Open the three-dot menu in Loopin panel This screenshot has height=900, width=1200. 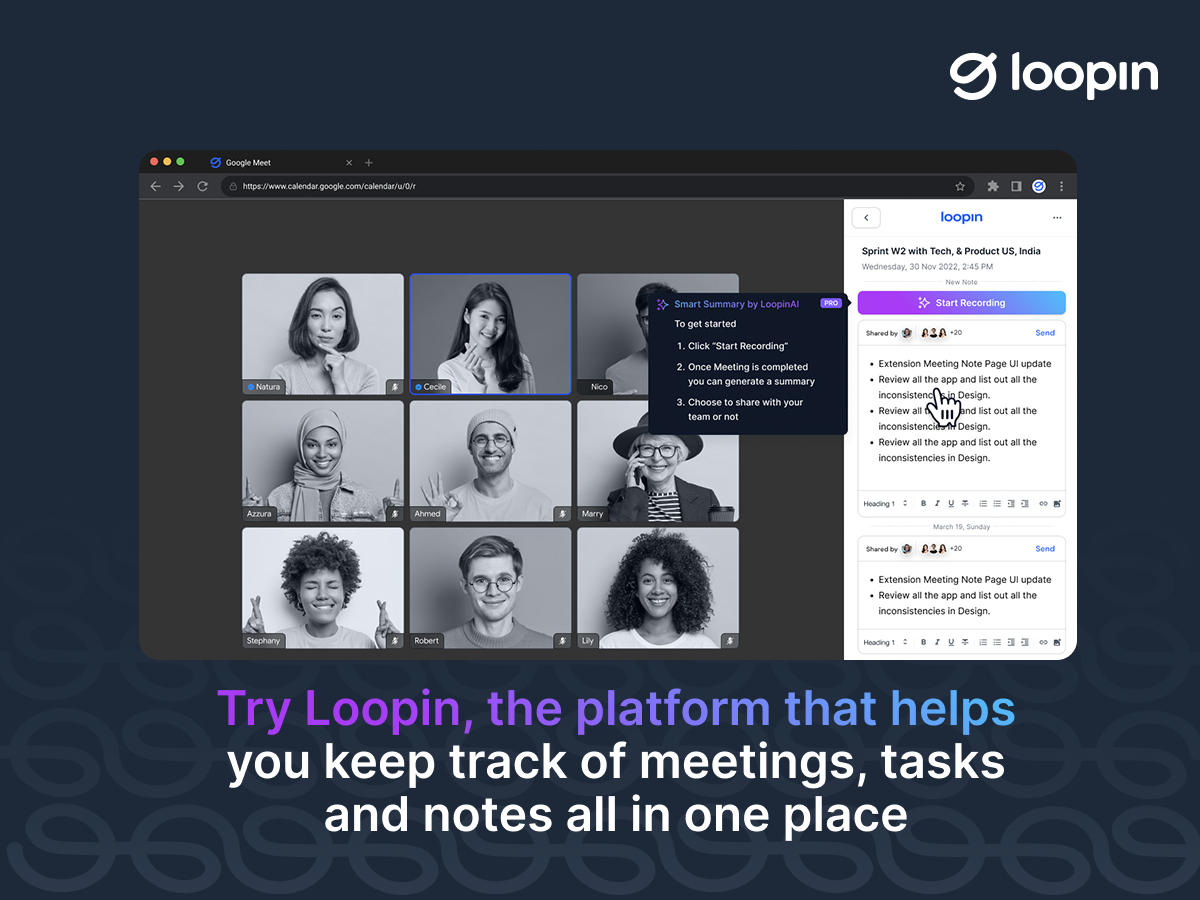coord(1057,217)
